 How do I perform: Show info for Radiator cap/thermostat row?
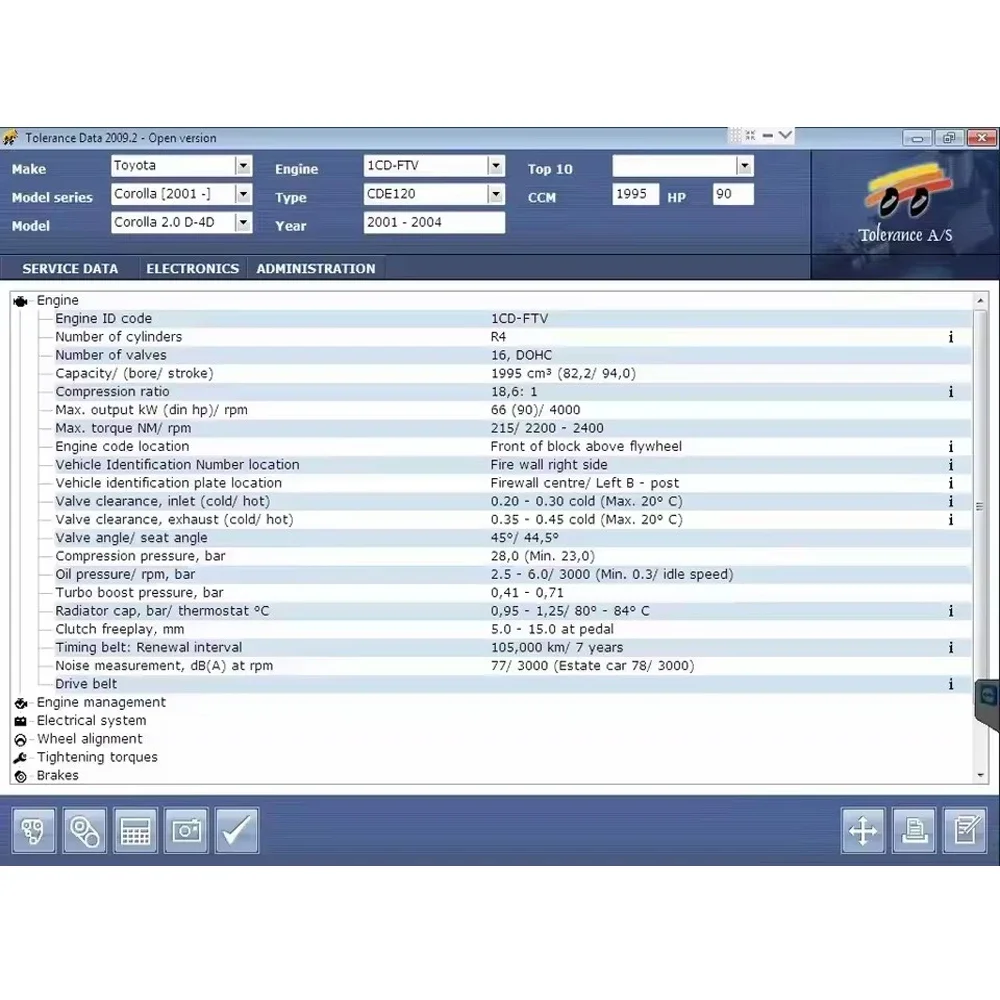click(x=951, y=611)
